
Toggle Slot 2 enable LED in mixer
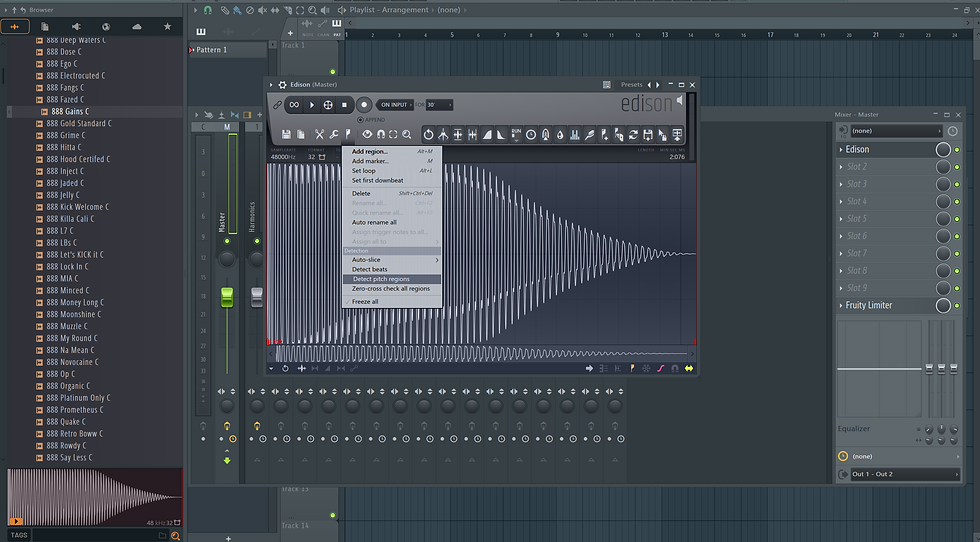956,167
